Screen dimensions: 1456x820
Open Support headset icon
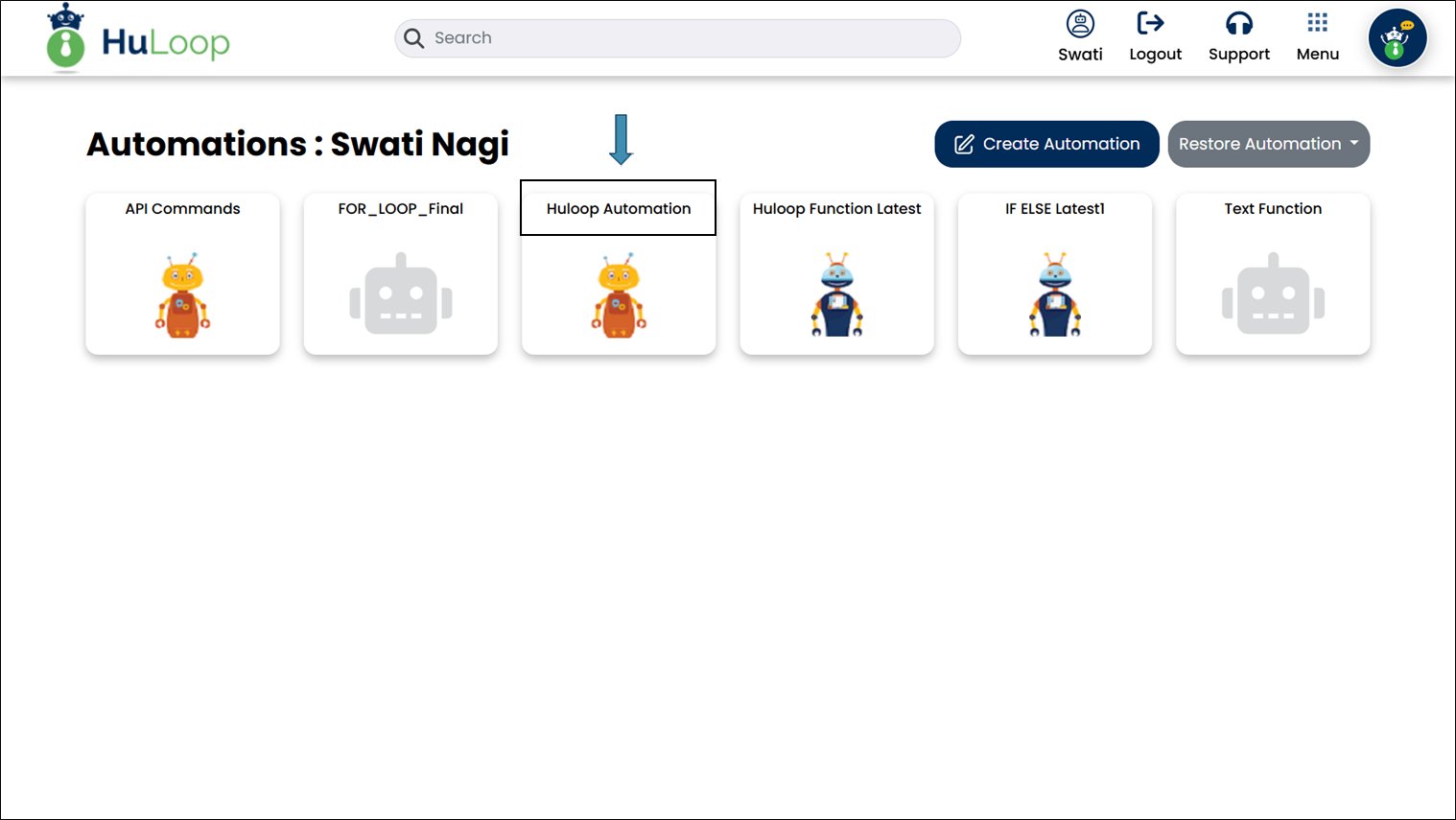coord(1239,23)
